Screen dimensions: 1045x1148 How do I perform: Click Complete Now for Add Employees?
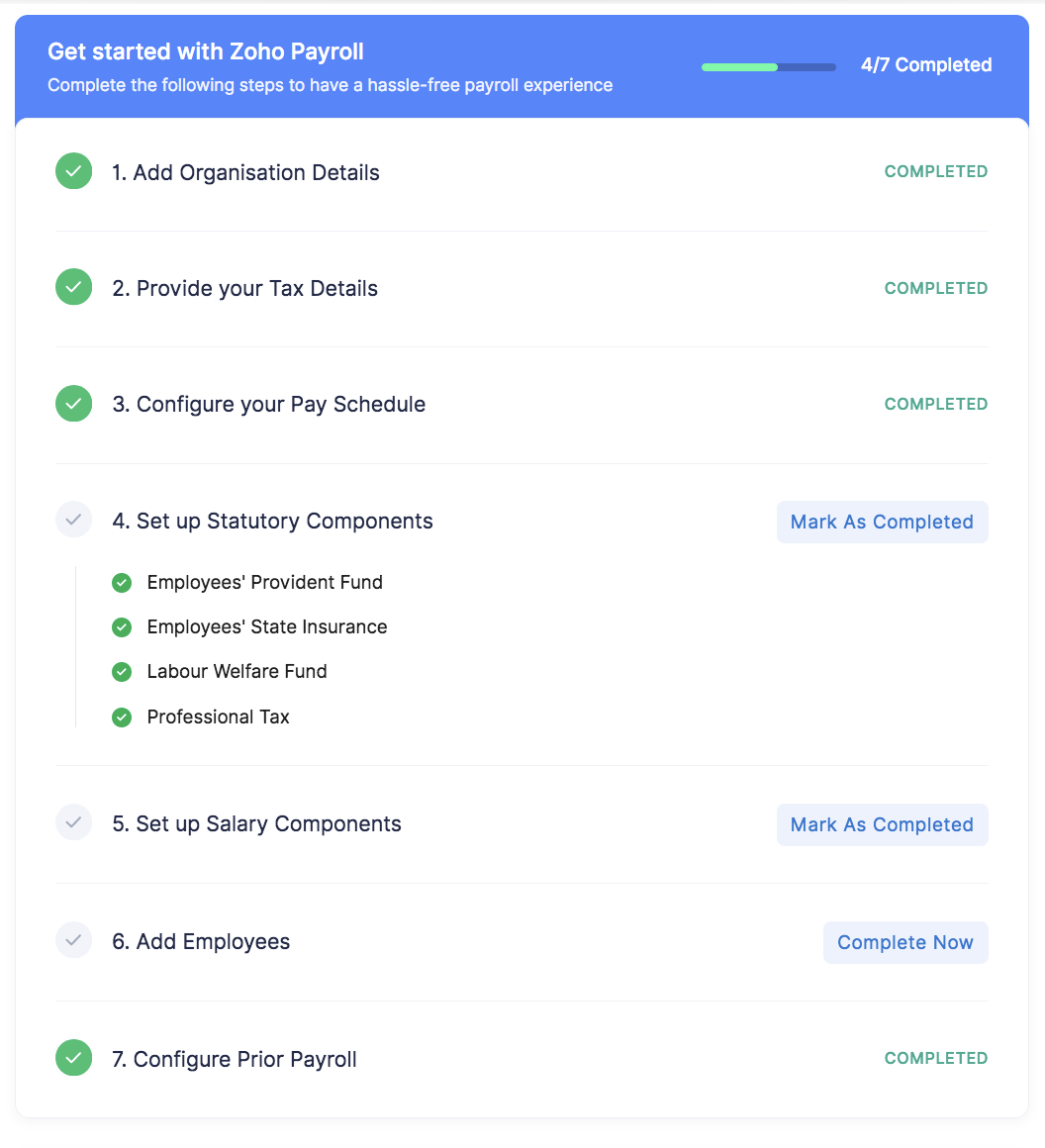[x=904, y=942]
